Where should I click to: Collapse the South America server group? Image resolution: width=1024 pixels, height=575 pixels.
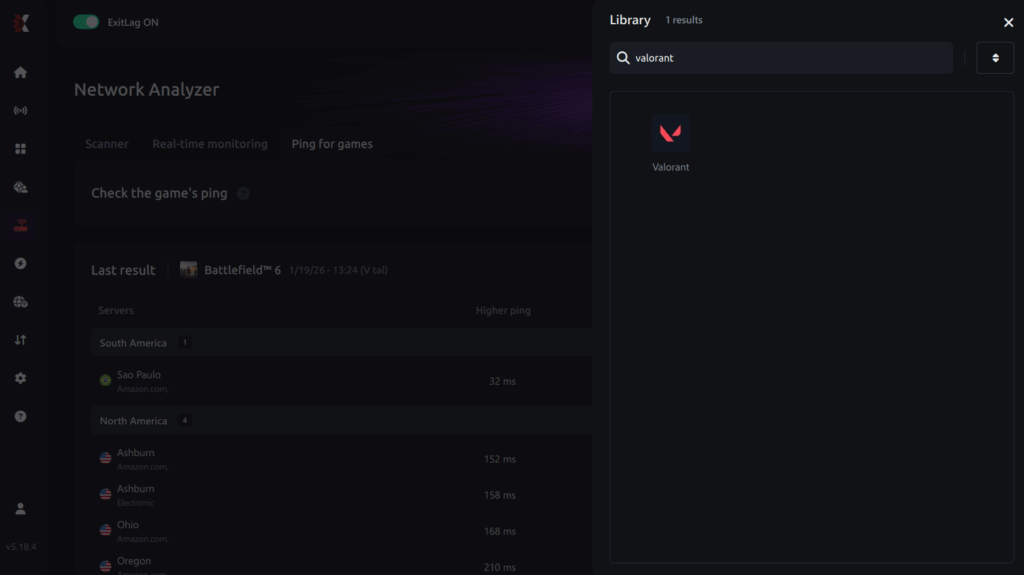point(342,342)
